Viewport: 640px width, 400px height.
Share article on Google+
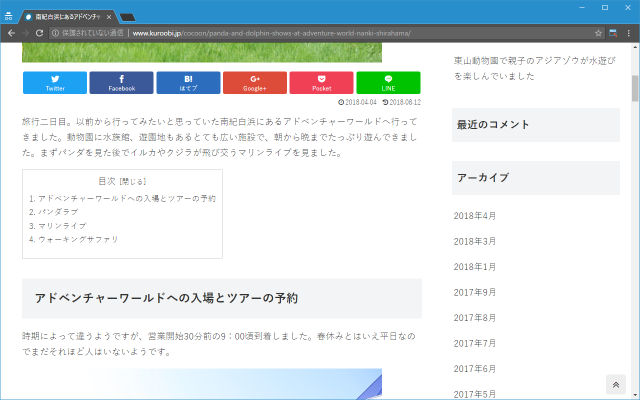[255, 82]
